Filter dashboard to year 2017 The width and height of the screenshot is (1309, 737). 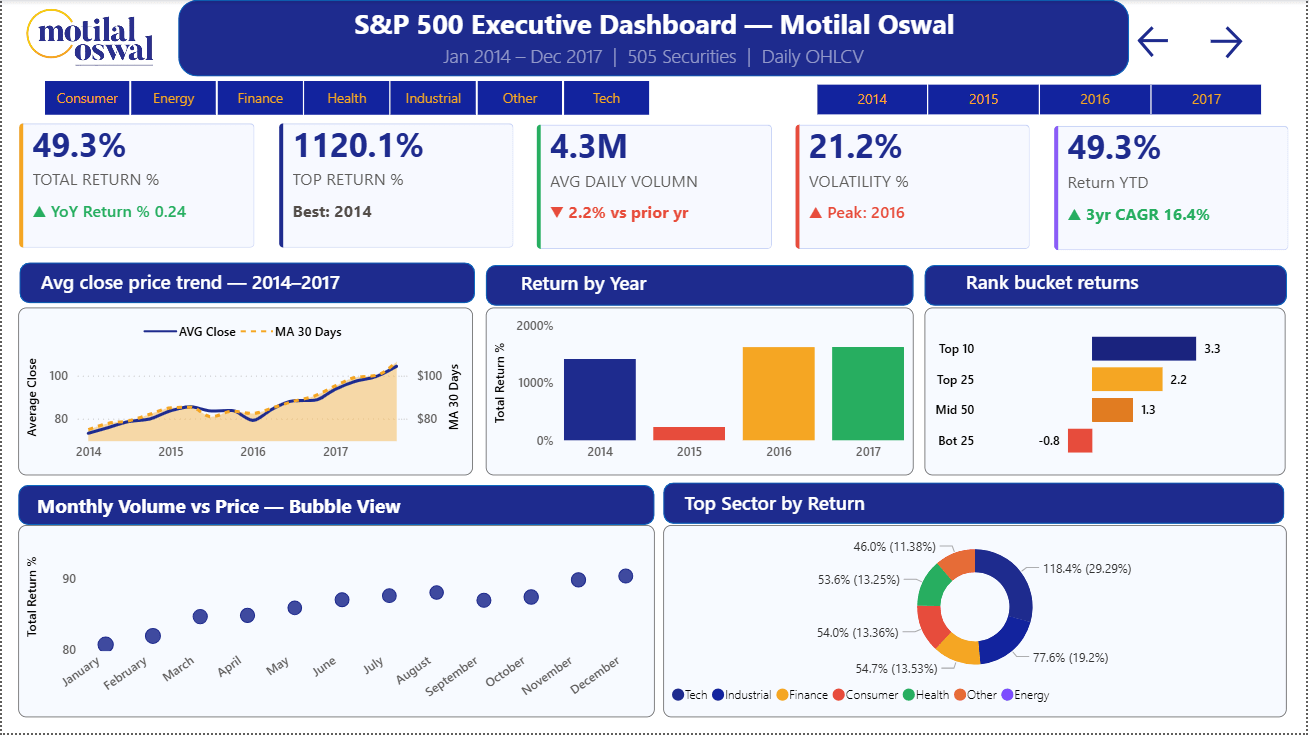tap(1206, 99)
